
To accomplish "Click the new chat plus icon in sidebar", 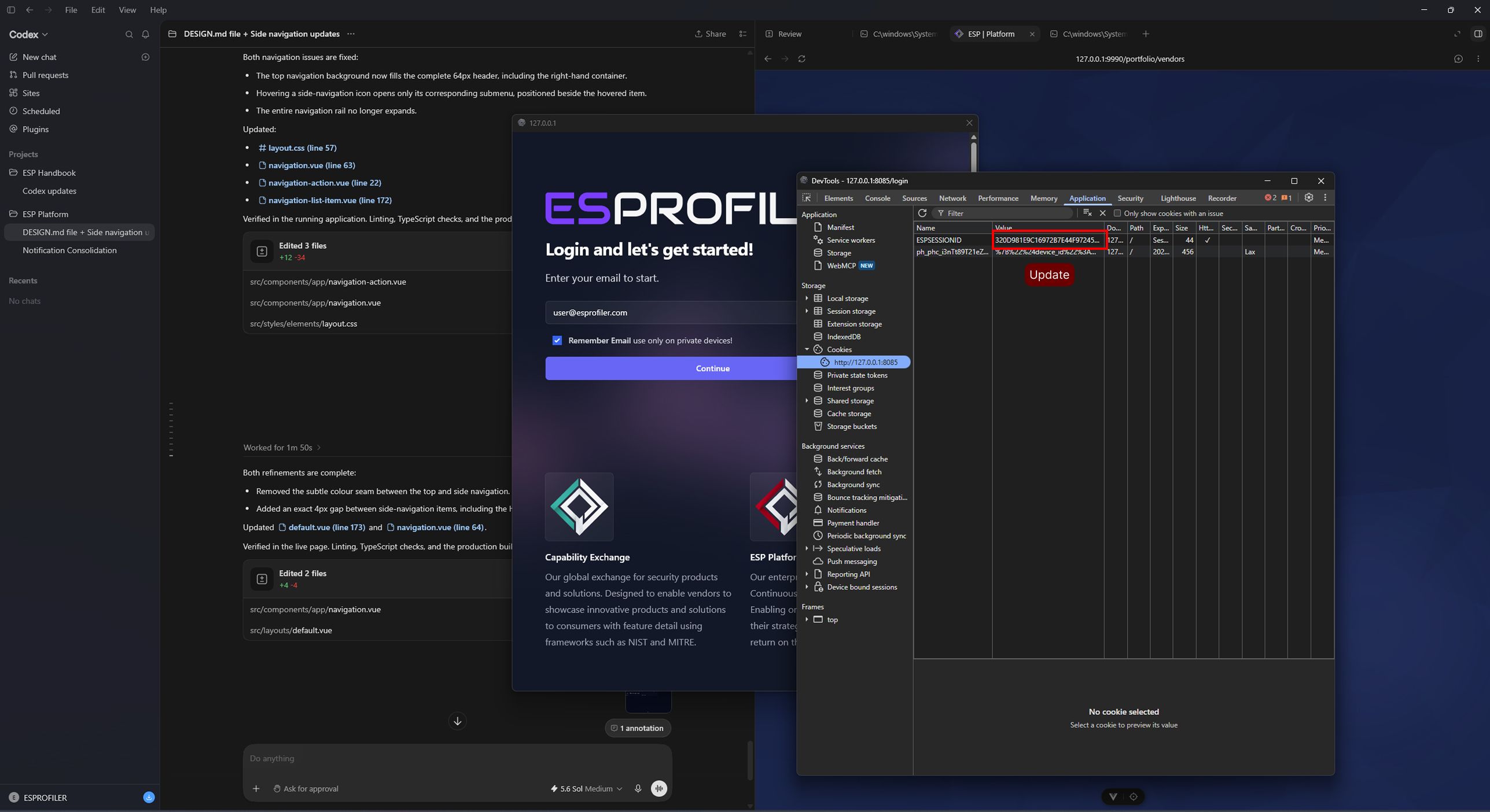I will 146,57.
